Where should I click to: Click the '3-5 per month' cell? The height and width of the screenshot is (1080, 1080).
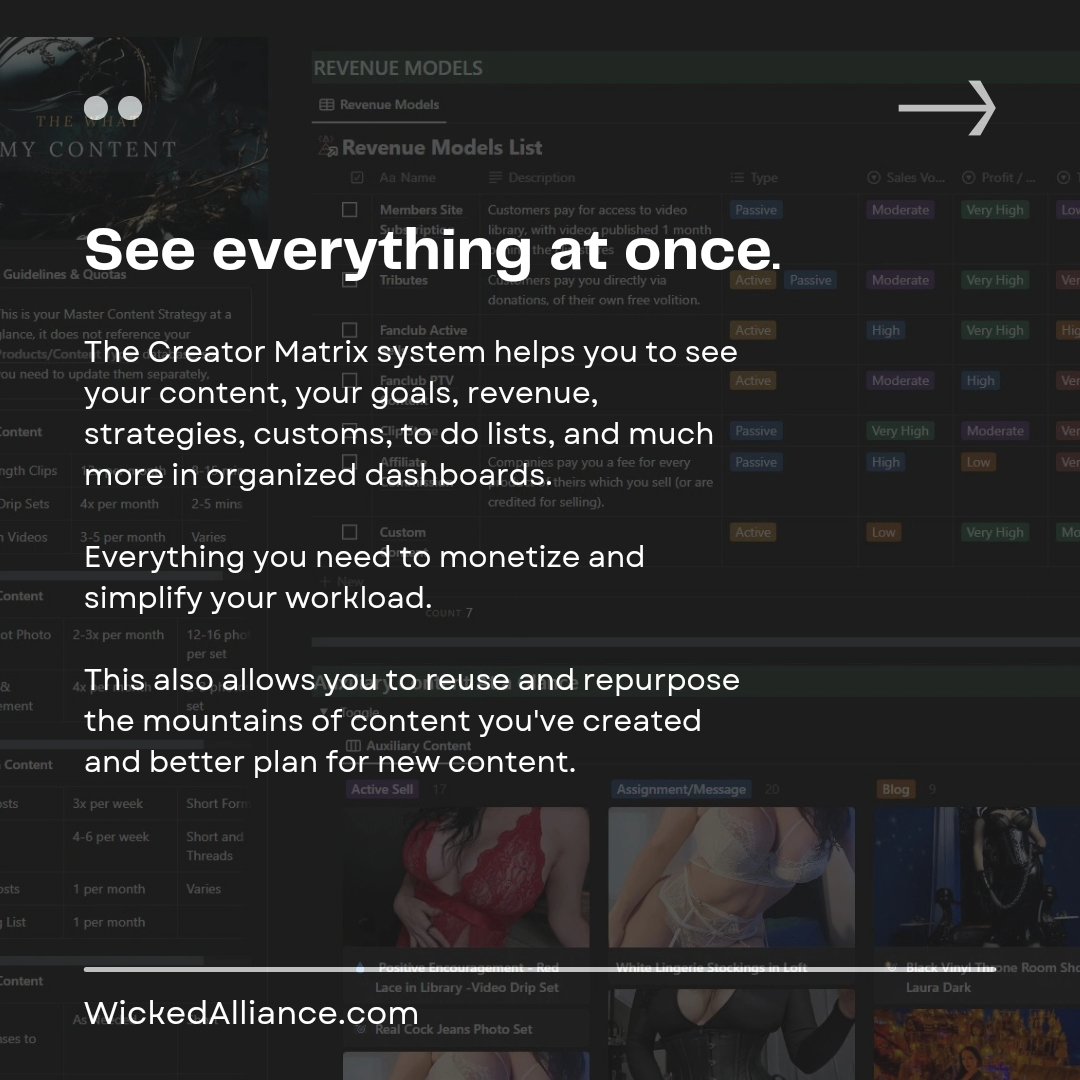(123, 537)
